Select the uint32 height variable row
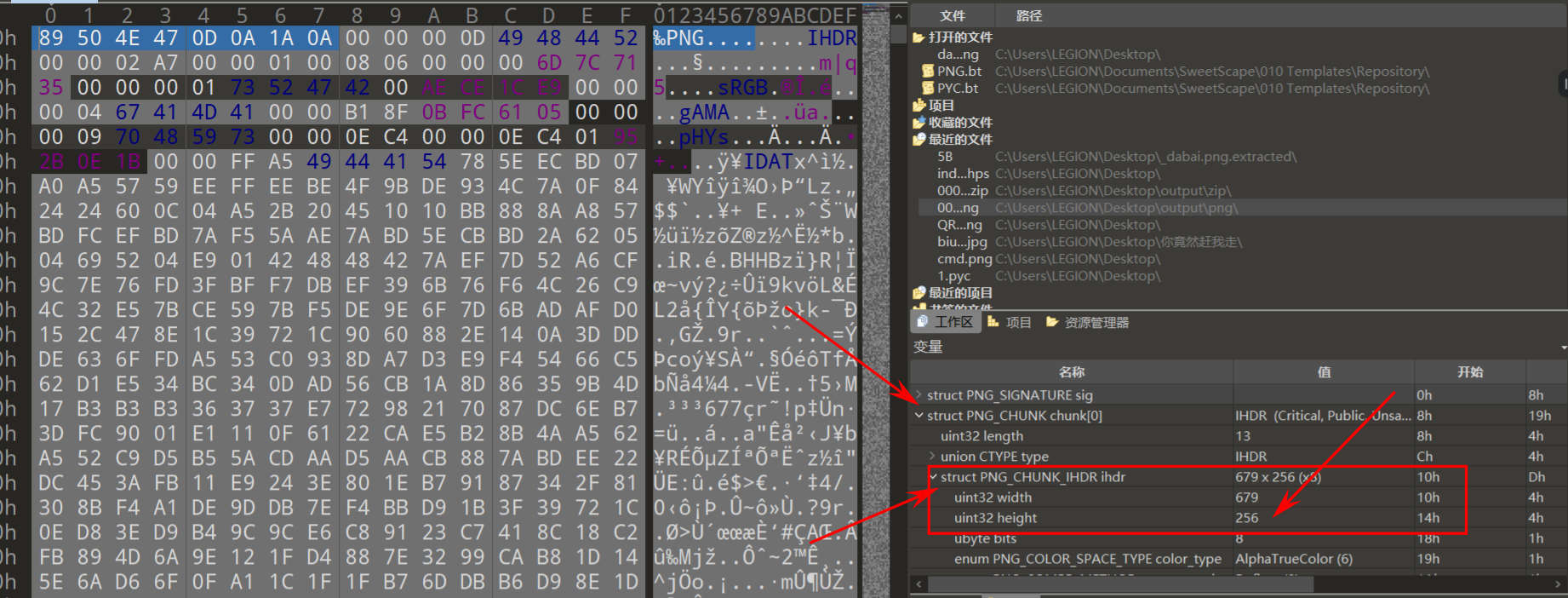 click(1239, 518)
